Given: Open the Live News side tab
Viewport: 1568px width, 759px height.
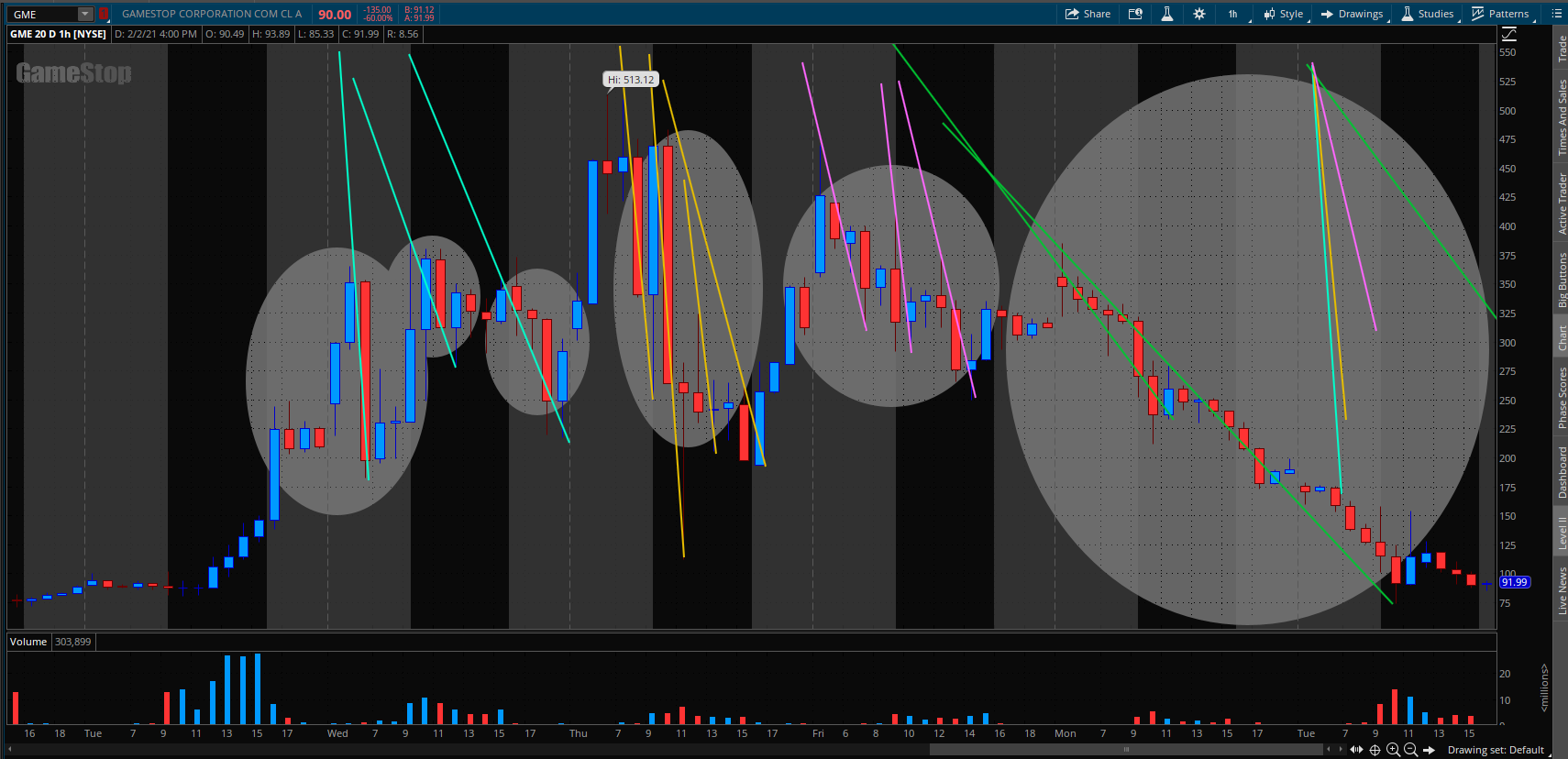Looking at the screenshot, I should pos(1562,589).
